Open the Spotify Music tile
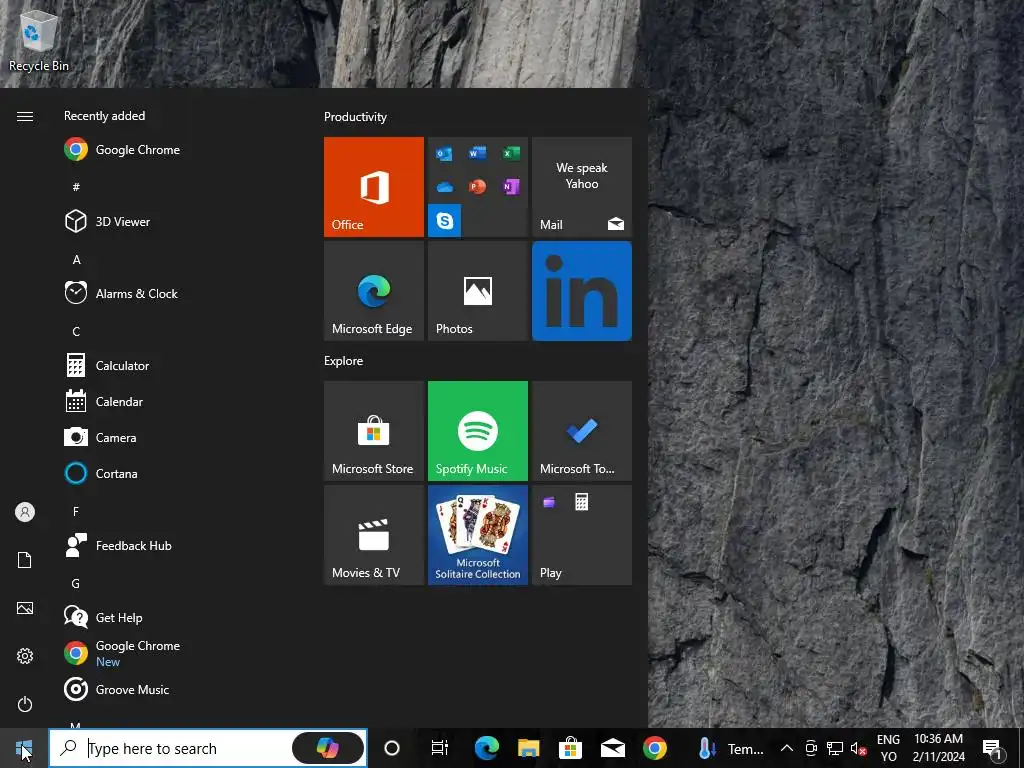 pyautogui.click(x=477, y=431)
